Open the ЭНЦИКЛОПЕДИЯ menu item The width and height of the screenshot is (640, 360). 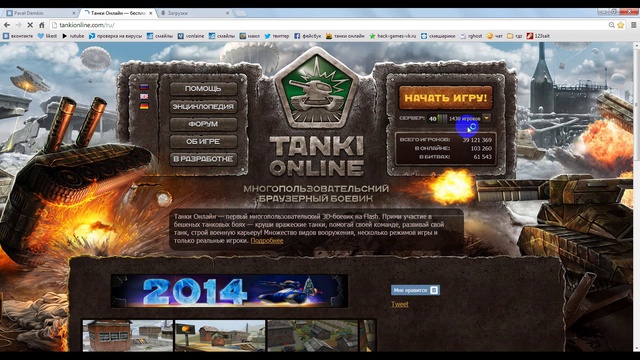coord(203,107)
